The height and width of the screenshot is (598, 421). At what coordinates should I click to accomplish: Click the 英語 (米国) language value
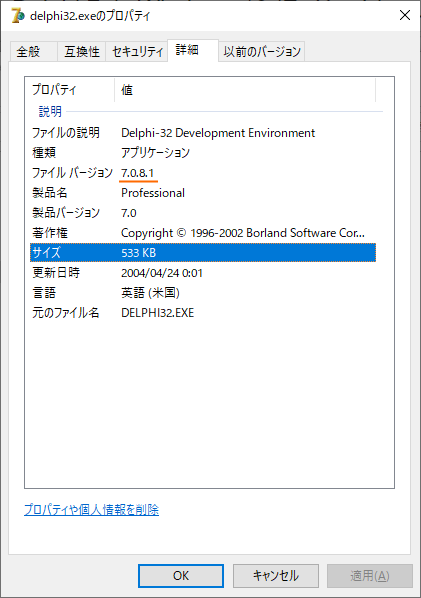pyautogui.click(x=150, y=293)
